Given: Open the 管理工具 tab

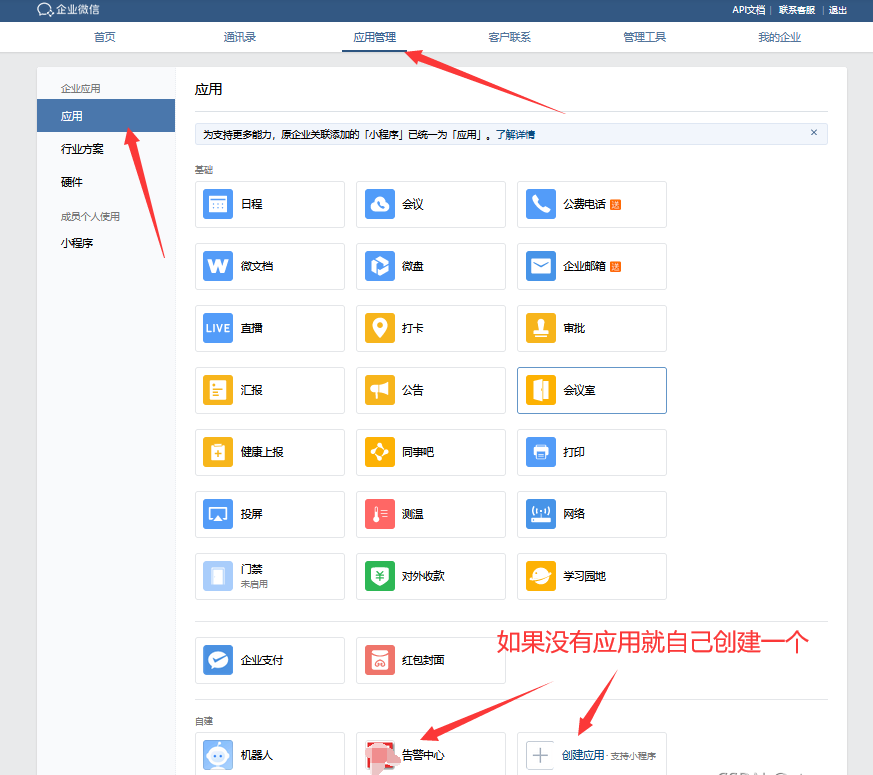Looking at the screenshot, I should pyautogui.click(x=644, y=37).
